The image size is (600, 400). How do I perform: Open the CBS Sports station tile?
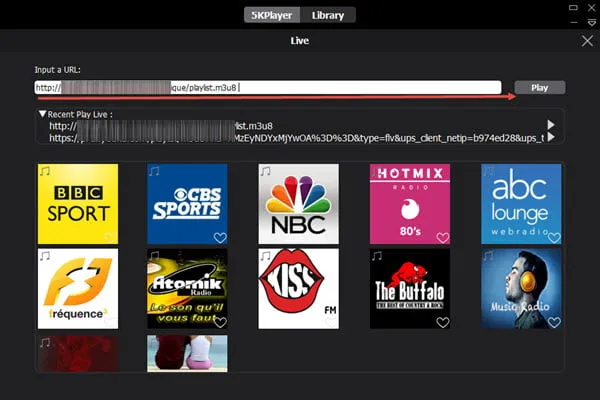(187, 204)
